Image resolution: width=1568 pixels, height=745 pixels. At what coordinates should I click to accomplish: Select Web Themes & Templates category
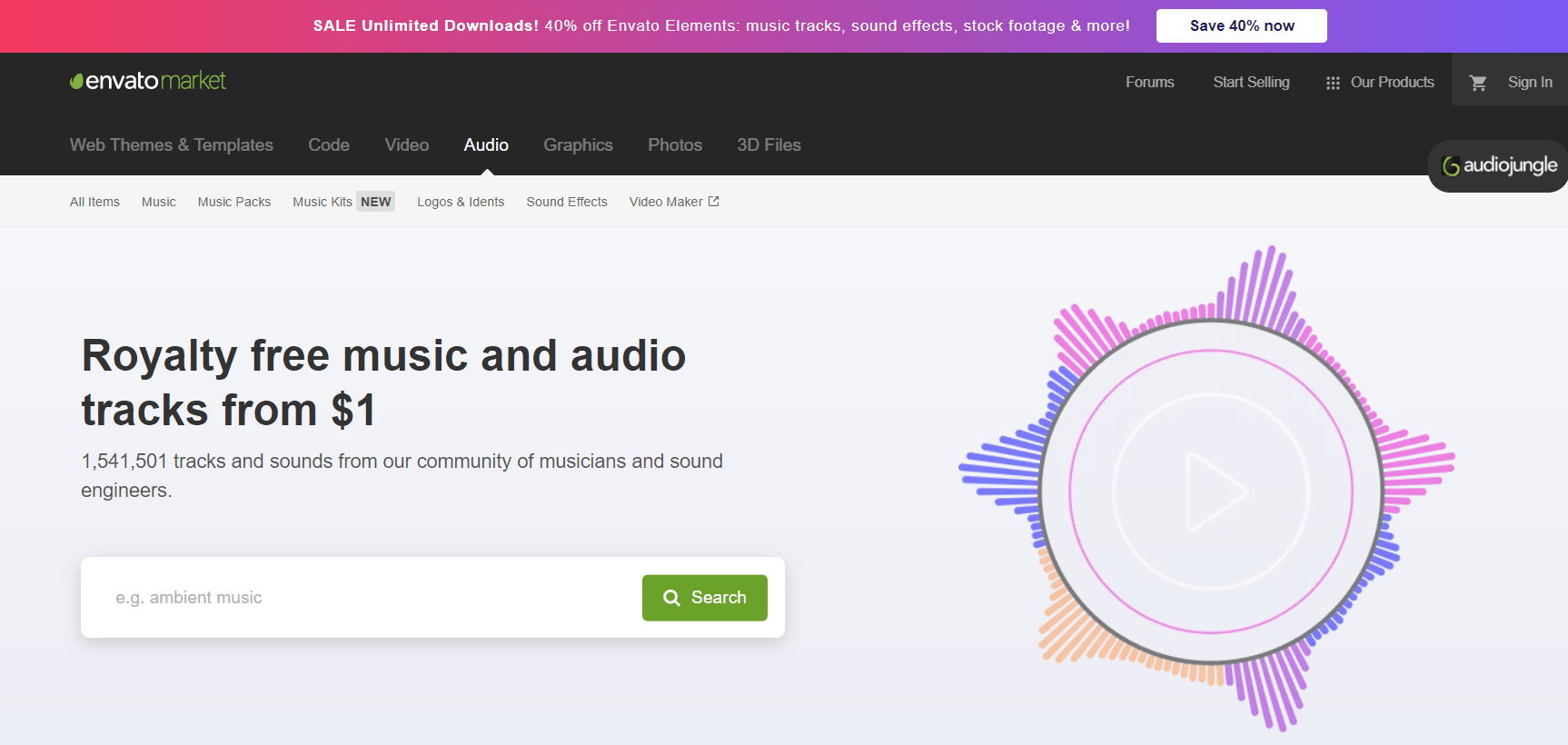point(172,144)
